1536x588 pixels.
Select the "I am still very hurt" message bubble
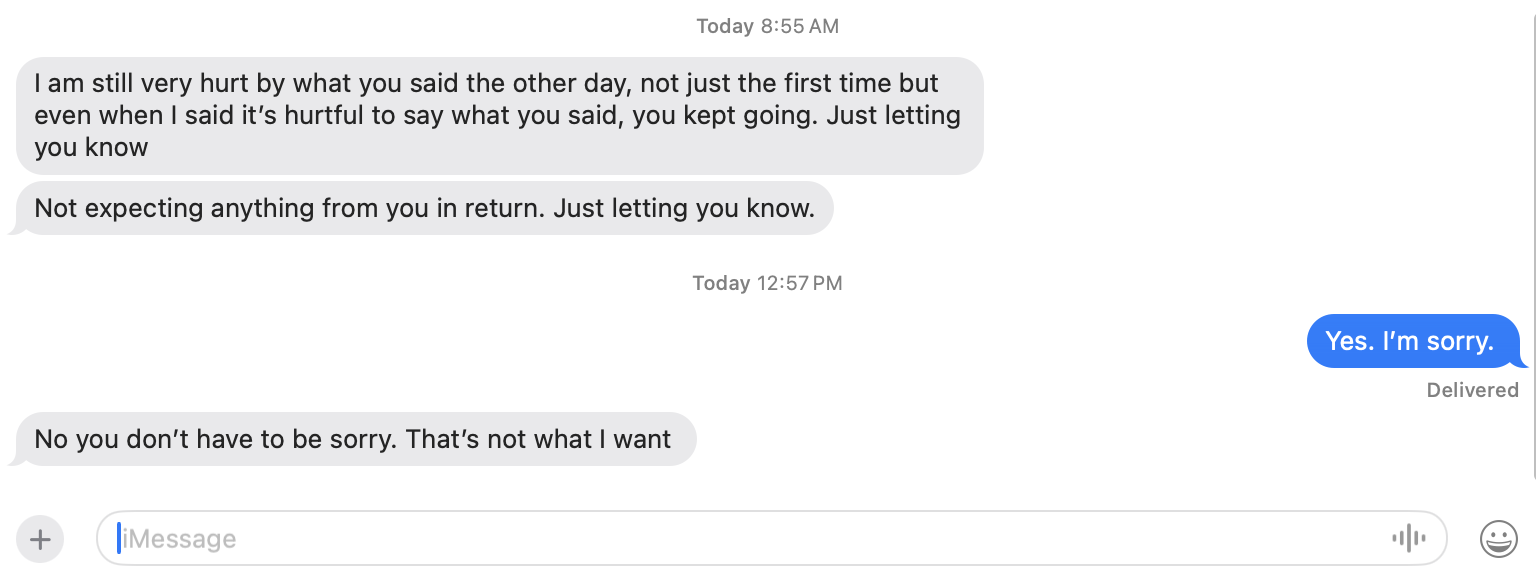pyautogui.click(x=498, y=115)
